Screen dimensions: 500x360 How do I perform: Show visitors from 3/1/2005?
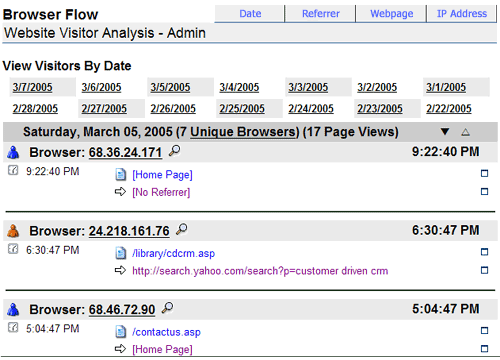(x=446, y=87)
